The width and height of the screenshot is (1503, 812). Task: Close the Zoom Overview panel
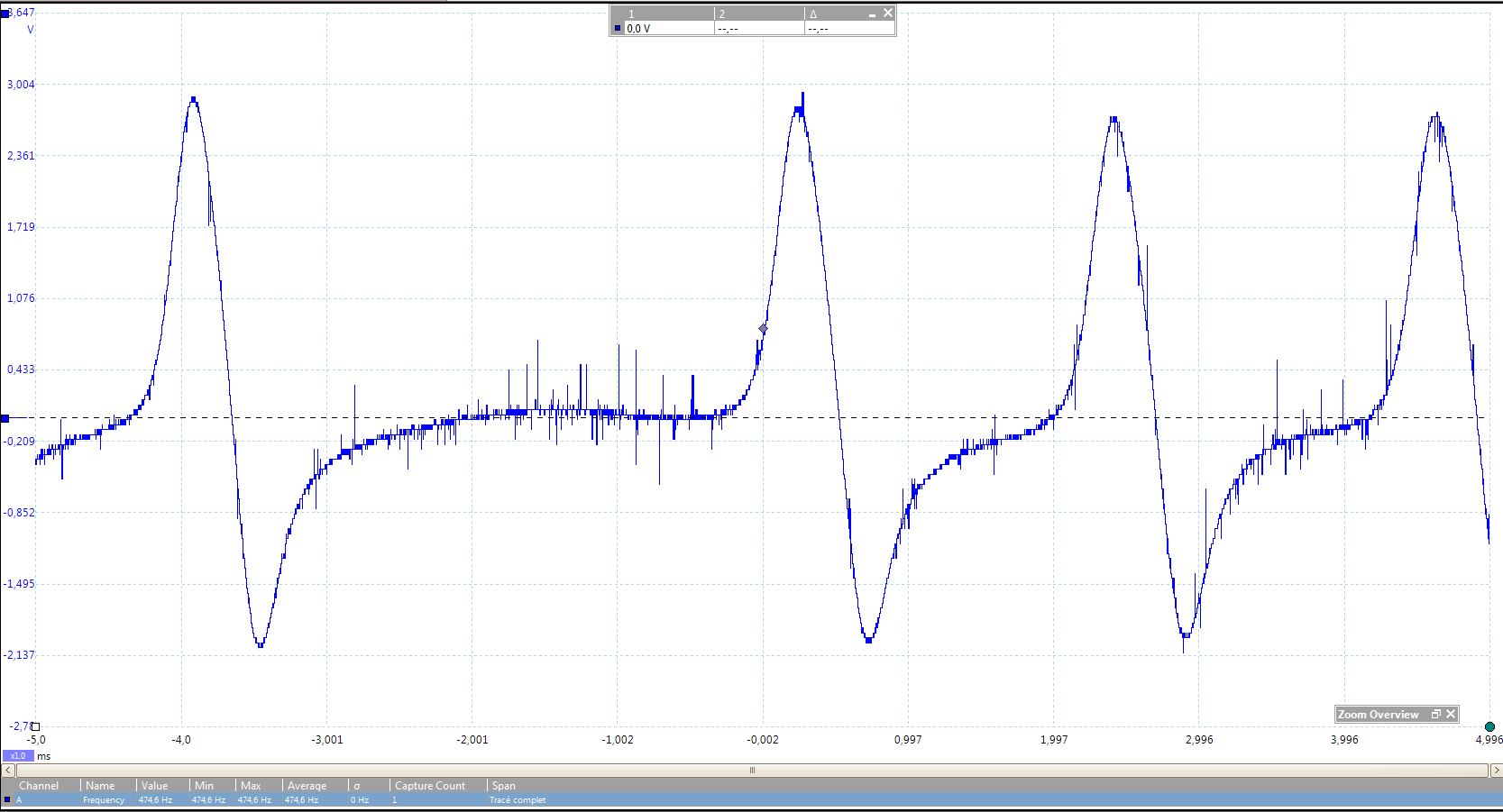click(1451, 714)
